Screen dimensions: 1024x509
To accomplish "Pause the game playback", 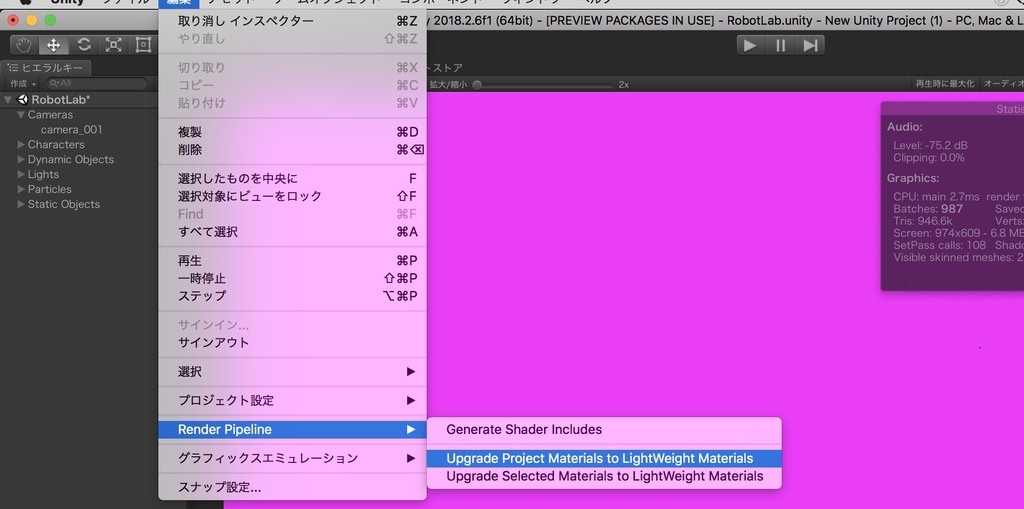I will [780, 45].
